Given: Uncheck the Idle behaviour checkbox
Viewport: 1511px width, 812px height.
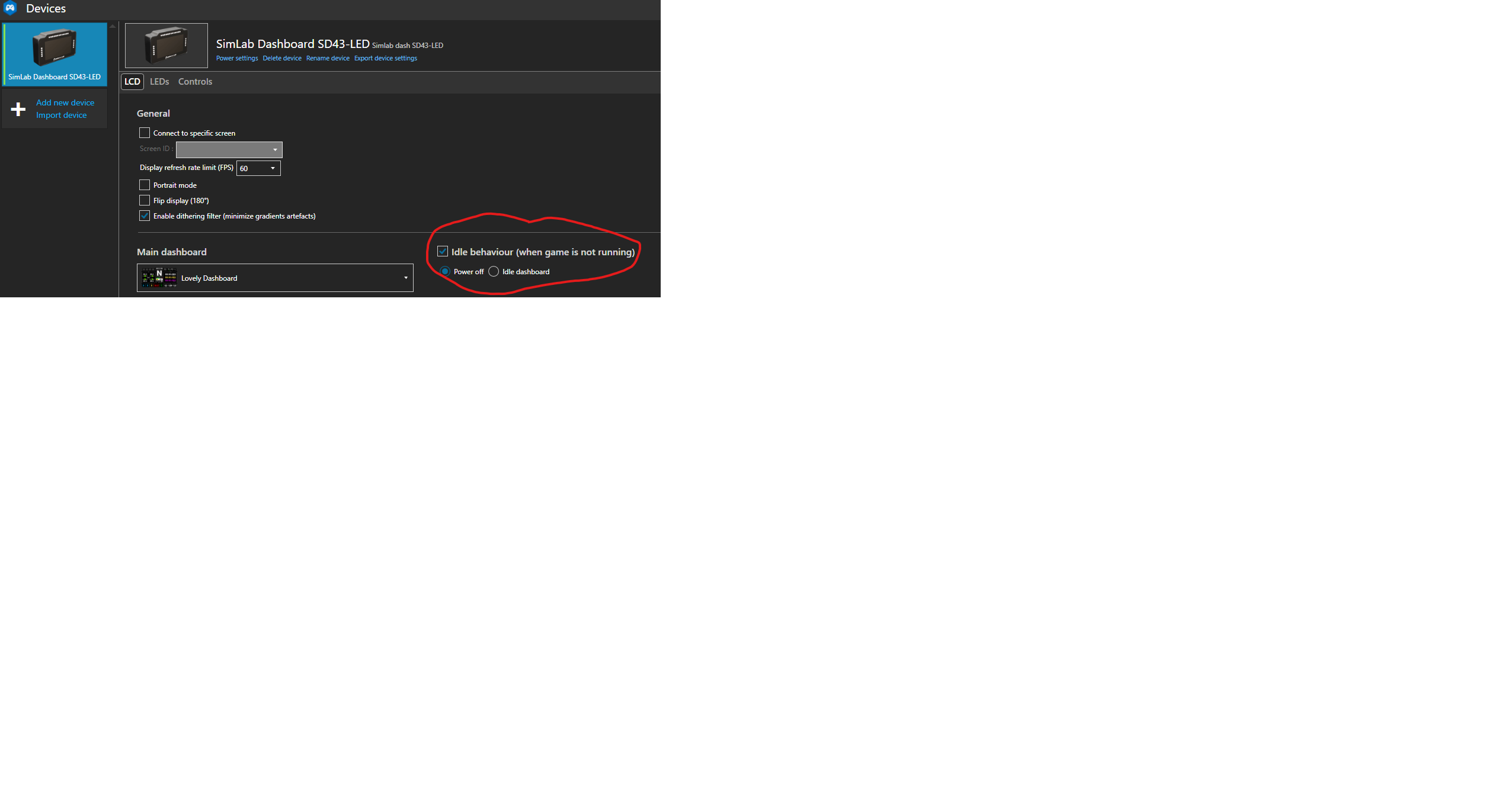Looking at the screenshot, I should pos(443,251).
